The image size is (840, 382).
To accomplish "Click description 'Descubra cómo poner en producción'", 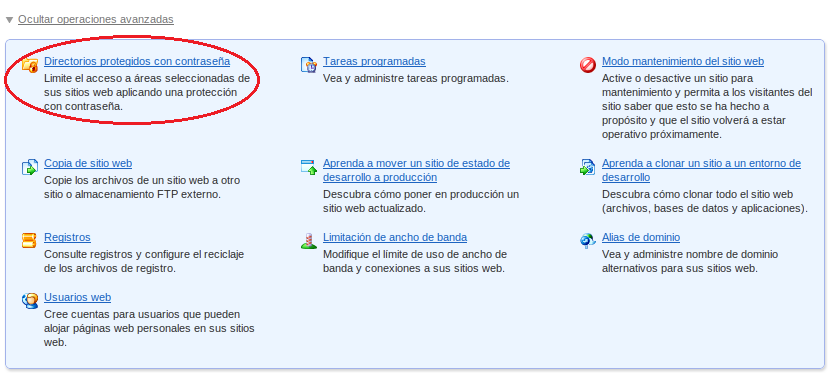I will click(421, 201).
